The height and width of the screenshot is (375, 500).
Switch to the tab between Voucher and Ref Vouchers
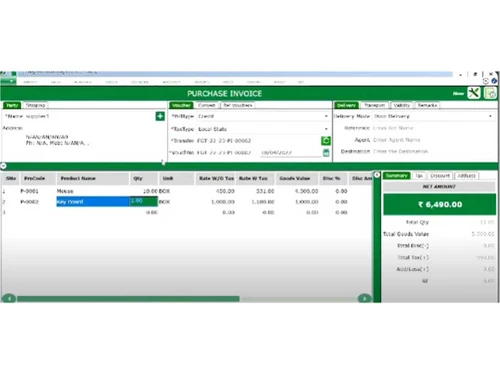tap(207, 105)
